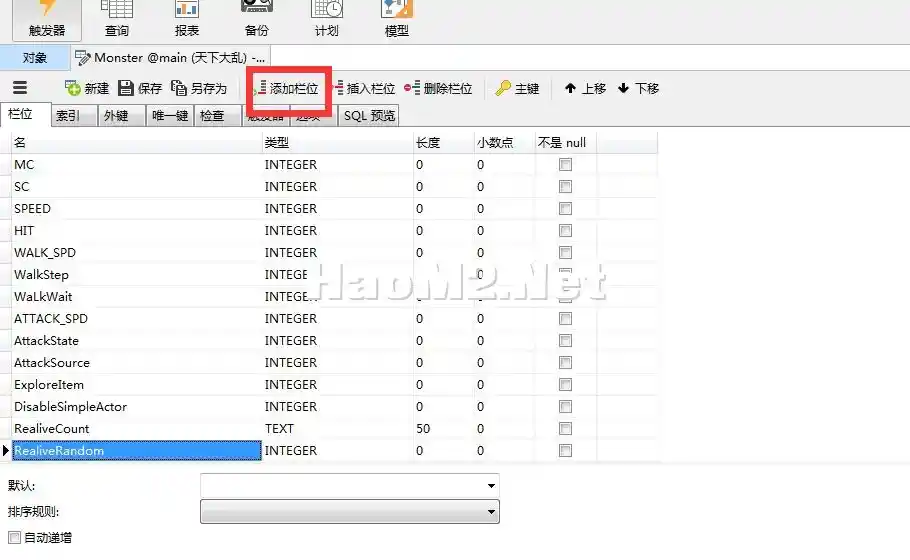
Task: Click the 不是 null column header
Action: [x=565, y=143]
